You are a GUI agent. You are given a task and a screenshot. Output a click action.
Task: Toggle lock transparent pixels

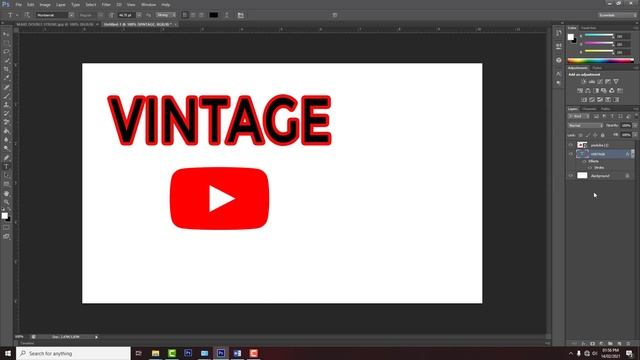(x=580, y=135)
